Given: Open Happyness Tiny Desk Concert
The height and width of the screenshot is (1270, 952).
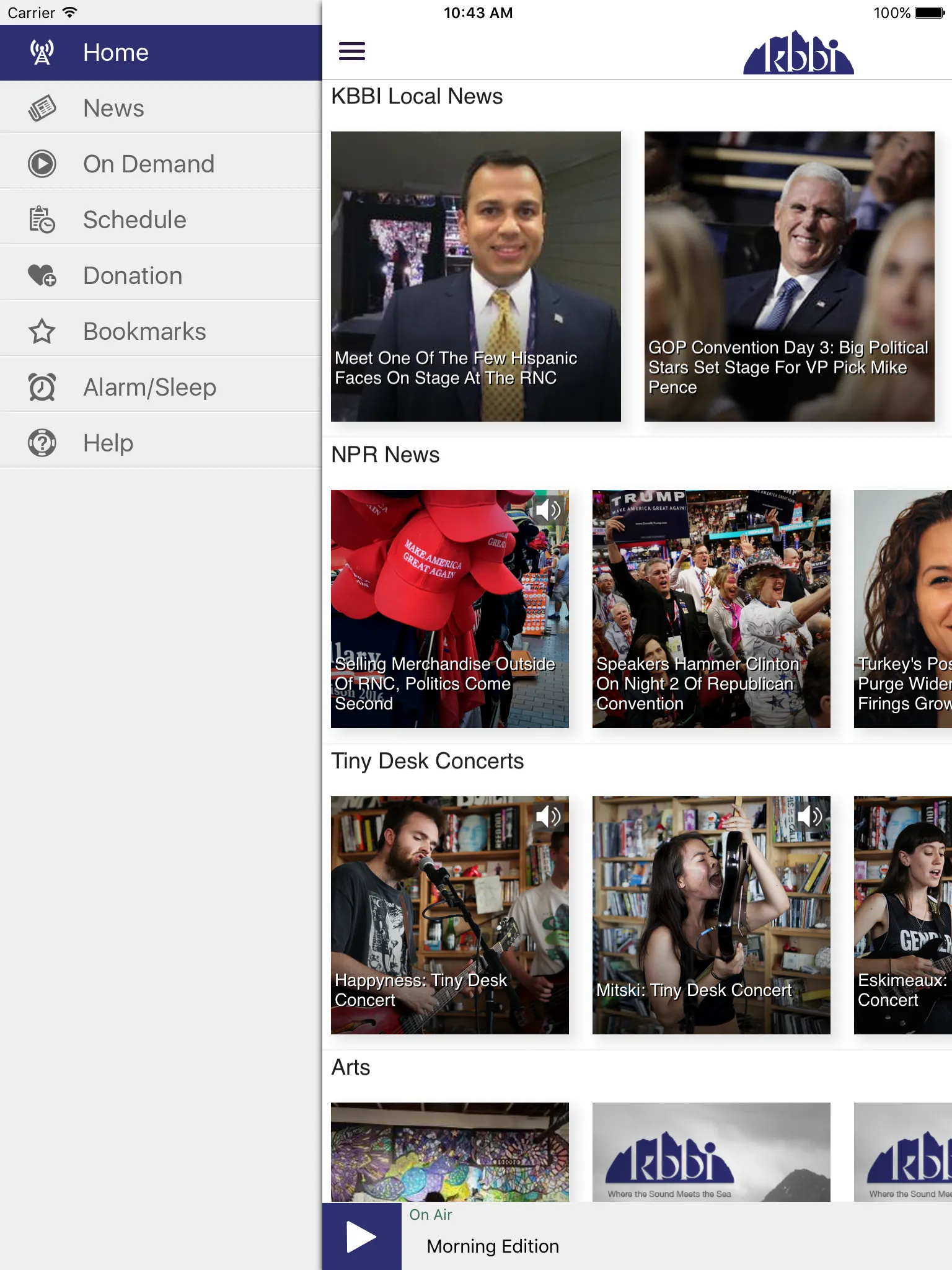Looking at the screenshot, I should [x=450, y=915].
